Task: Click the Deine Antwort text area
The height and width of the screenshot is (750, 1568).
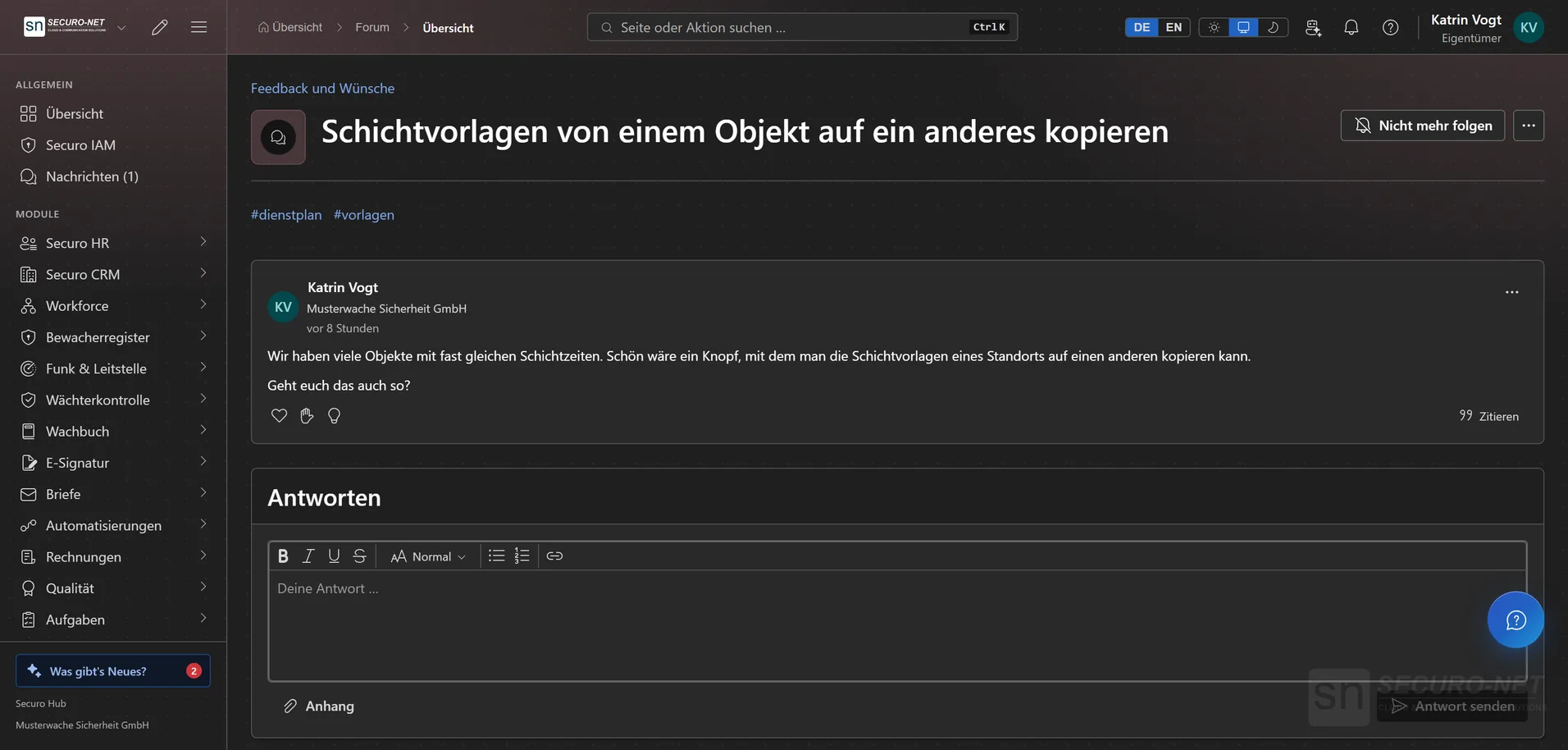Action: [897, 625]
